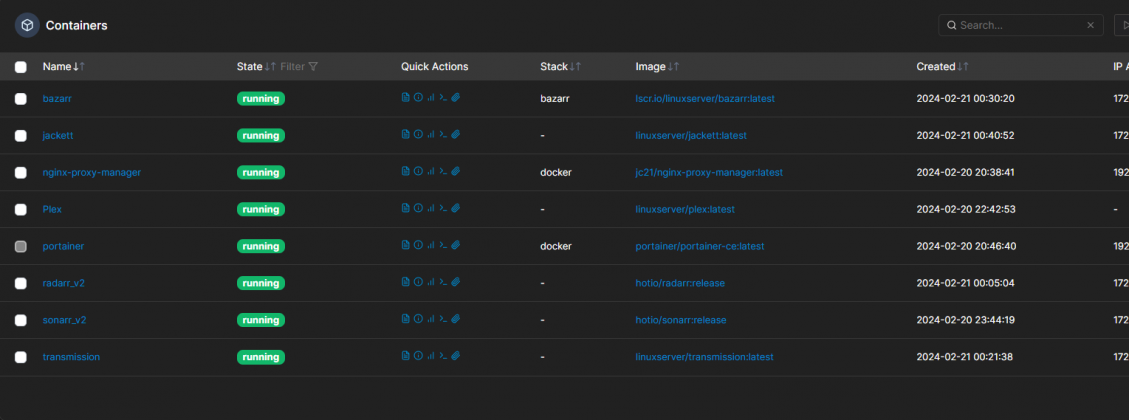Open the nginx-proxy-manager container details
1129x420 pixels.
(91, 173)
